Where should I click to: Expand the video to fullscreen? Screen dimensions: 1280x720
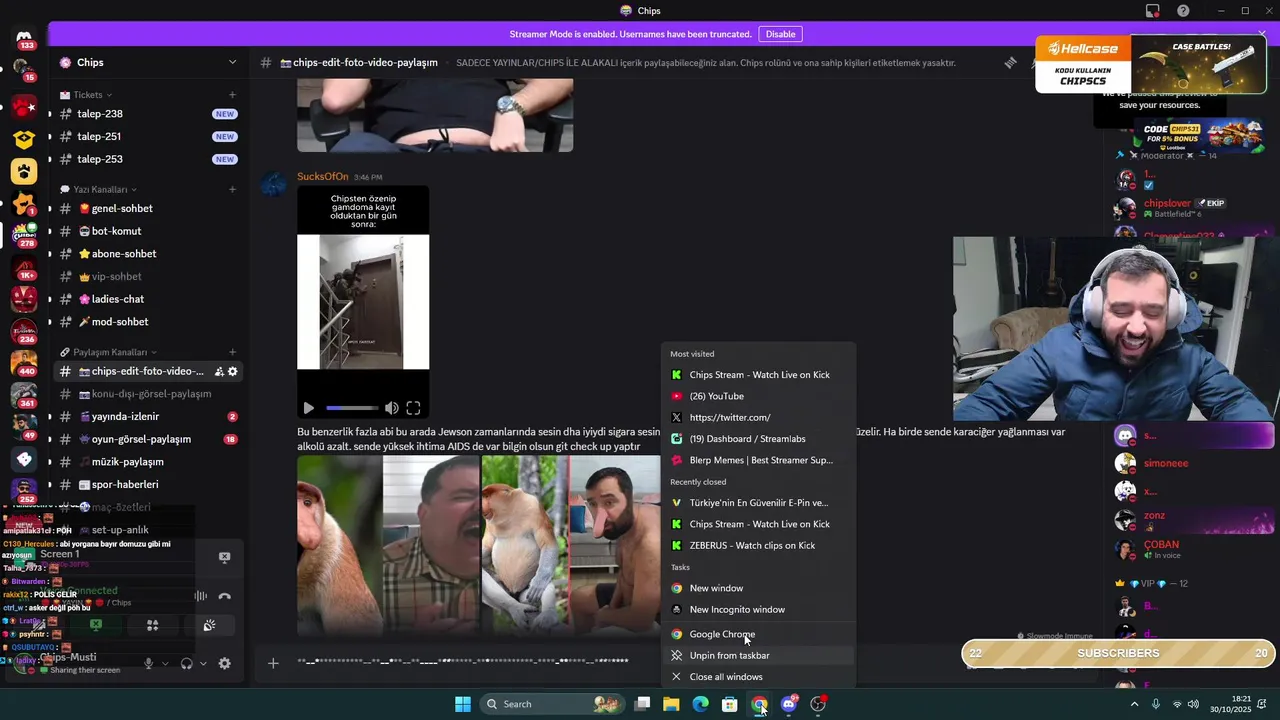pyautogui.click(x=413, y=408)
